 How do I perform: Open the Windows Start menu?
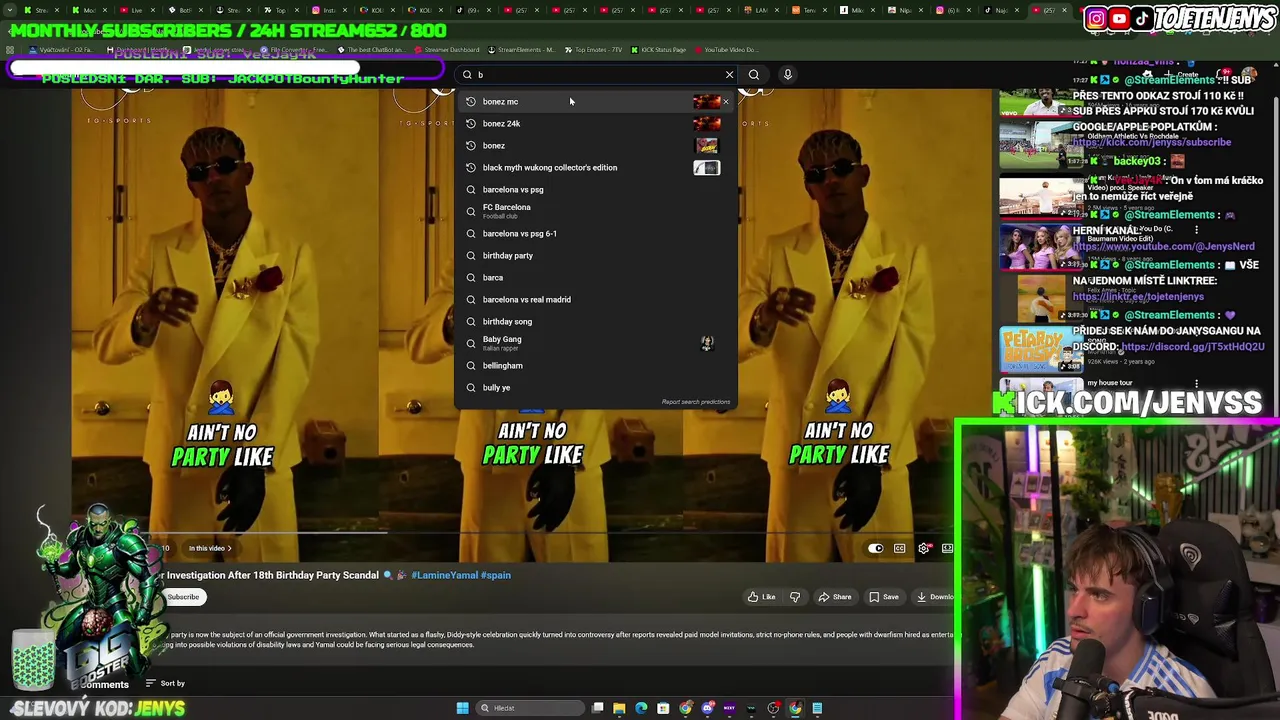point(462,708)
